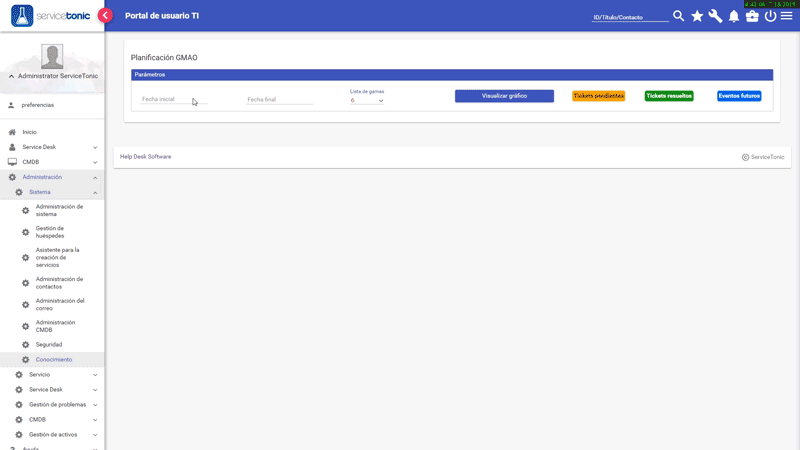Click the user avatar picture

point(52,56)
